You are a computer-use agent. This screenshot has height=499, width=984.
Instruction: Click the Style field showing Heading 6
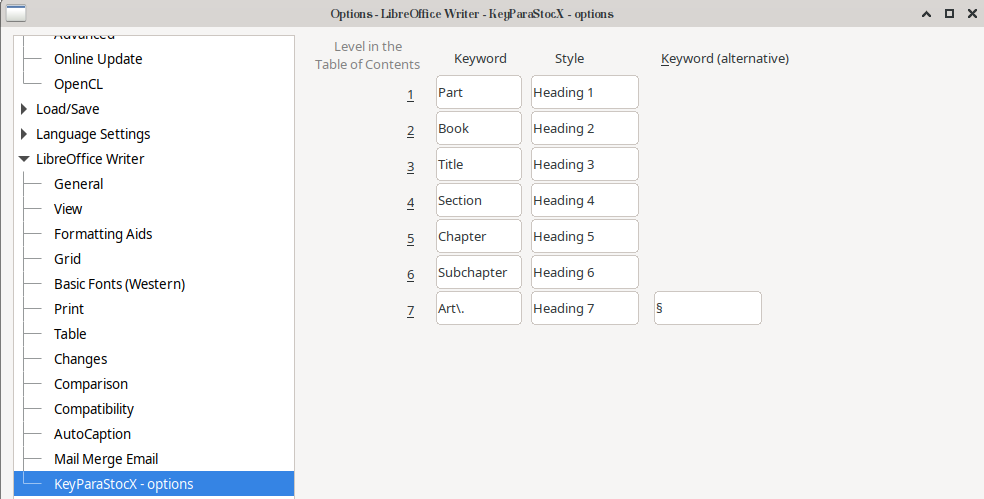click(x=584, y=272)
